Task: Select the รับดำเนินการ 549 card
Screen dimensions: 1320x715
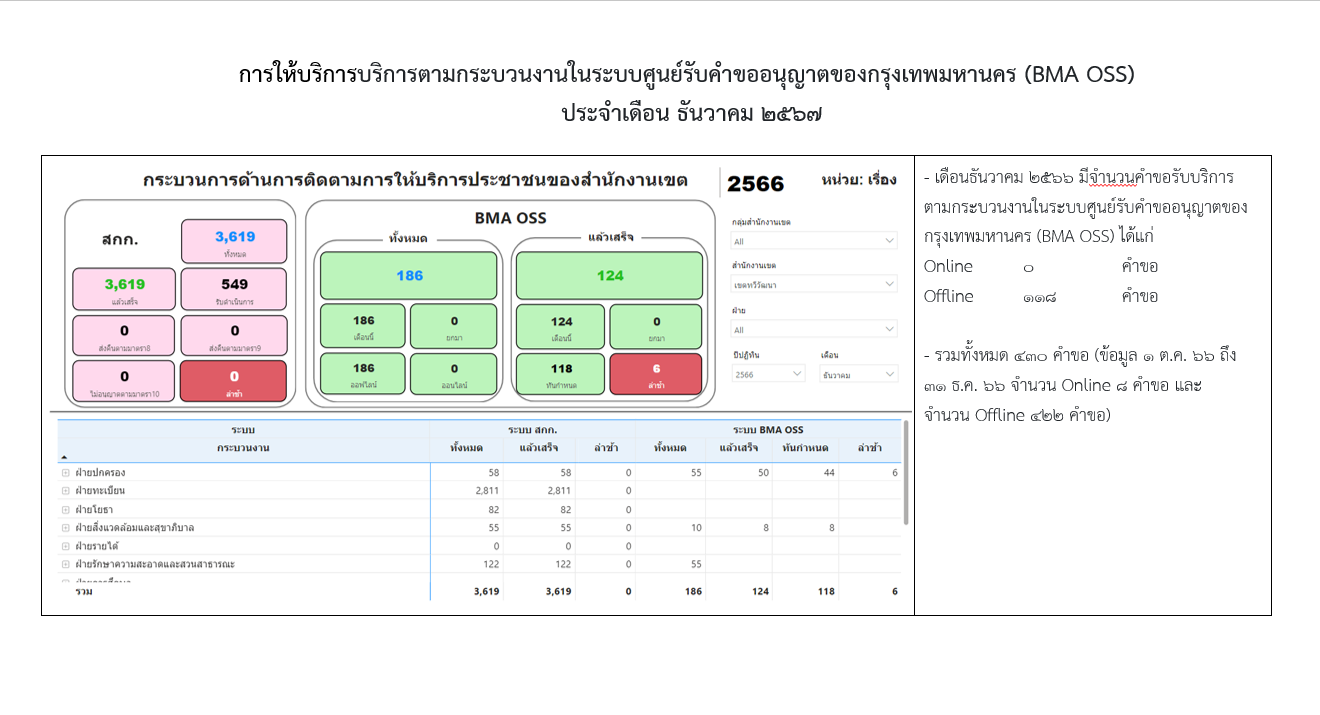Action: point(234,289)
